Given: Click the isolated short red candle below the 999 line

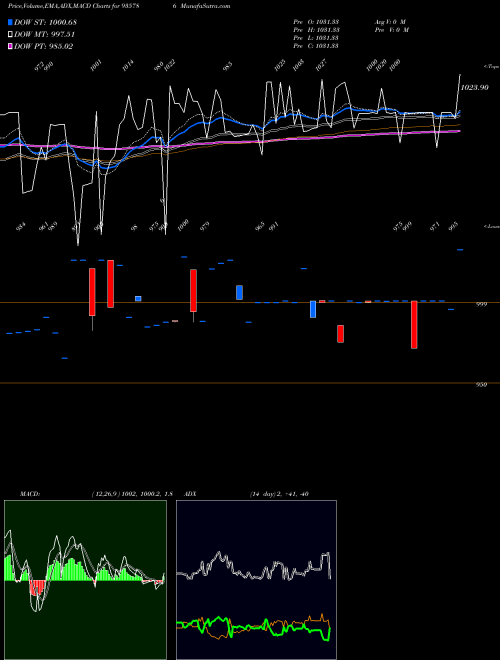Looking at the screenshot, I should [x=340, y=334].
